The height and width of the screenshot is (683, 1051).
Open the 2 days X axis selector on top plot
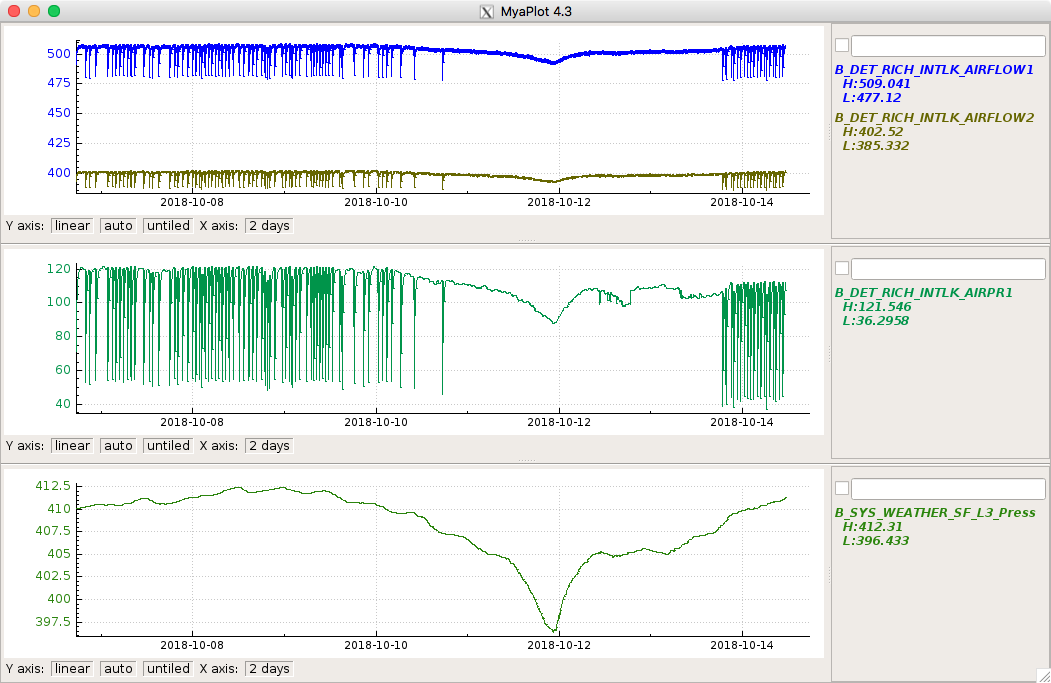tap(269, 225)
